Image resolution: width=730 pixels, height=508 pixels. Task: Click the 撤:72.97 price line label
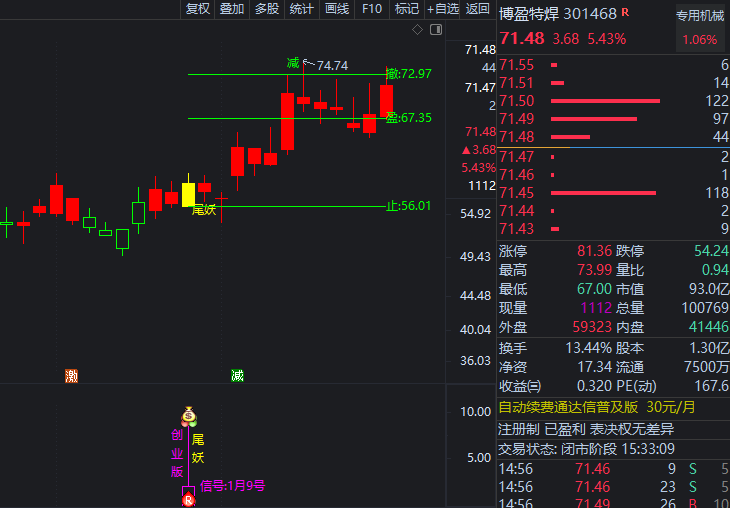pyautogui.click(x=409, y=74)
